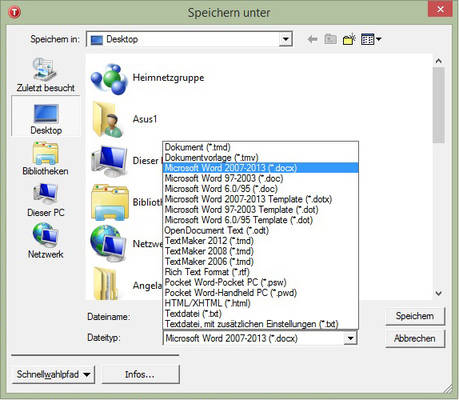Click the scroll down arrow of file list
This screenshot has width=459, height=400.
click(x=439, y=293)
